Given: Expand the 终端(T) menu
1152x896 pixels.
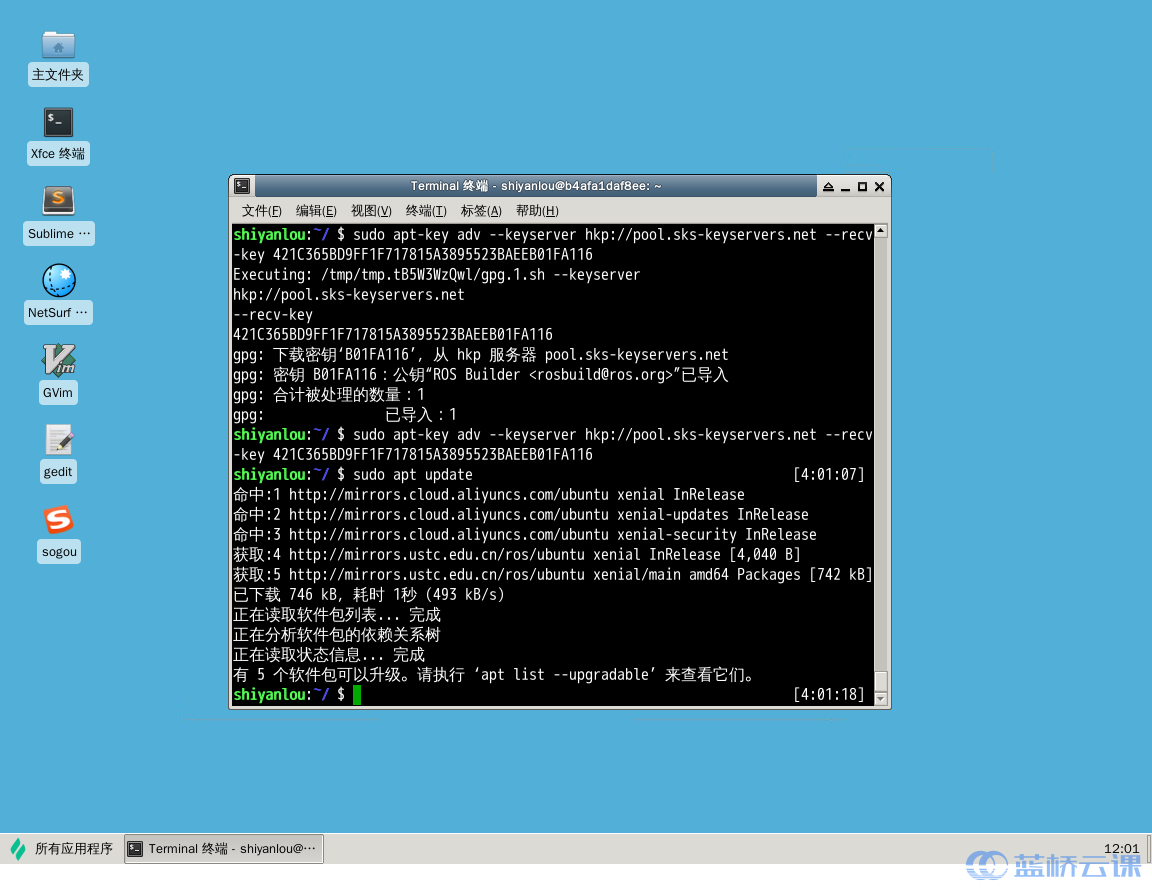Looking at the screenshot, I should (x=426, y=211).
